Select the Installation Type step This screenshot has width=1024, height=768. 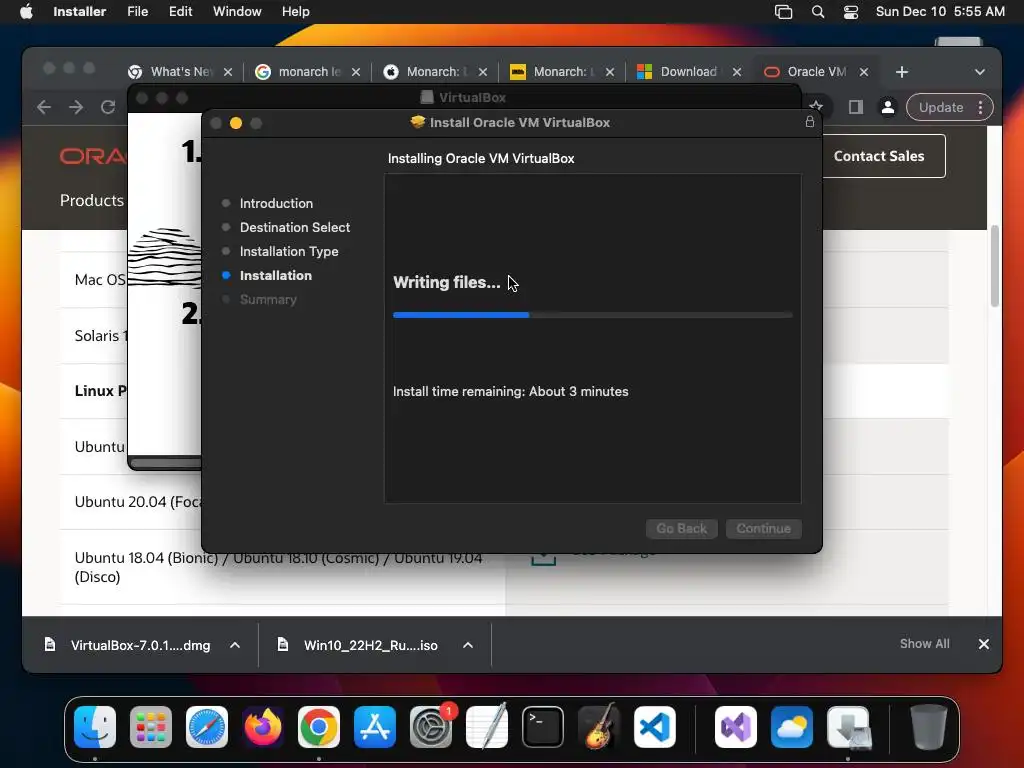tap(289, 251)
